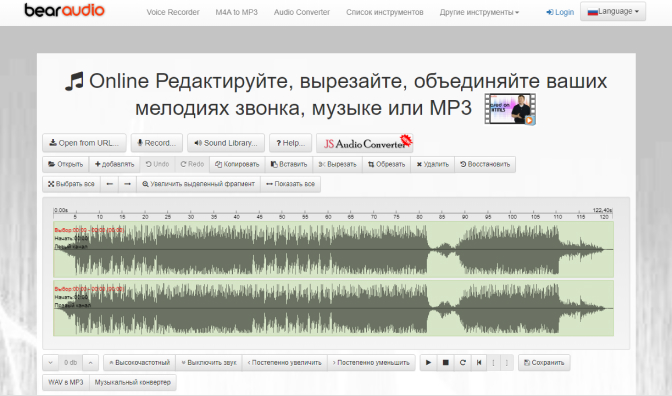Expand the Другие инструменты menu
This screenshot has height=396, width=672.
coord(479,12)
